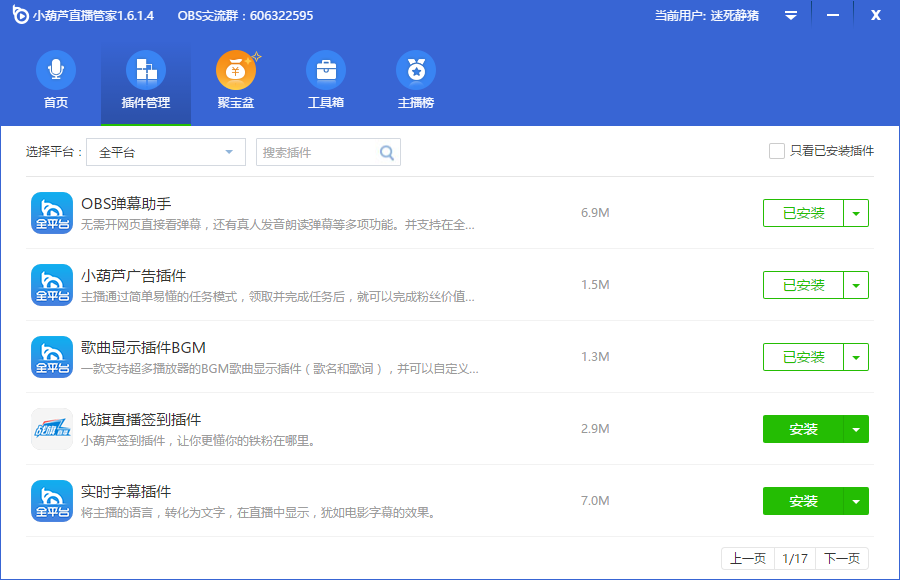Go to next page with 下一页
Screen dimensions: 900x580
[x=841, y=559]
